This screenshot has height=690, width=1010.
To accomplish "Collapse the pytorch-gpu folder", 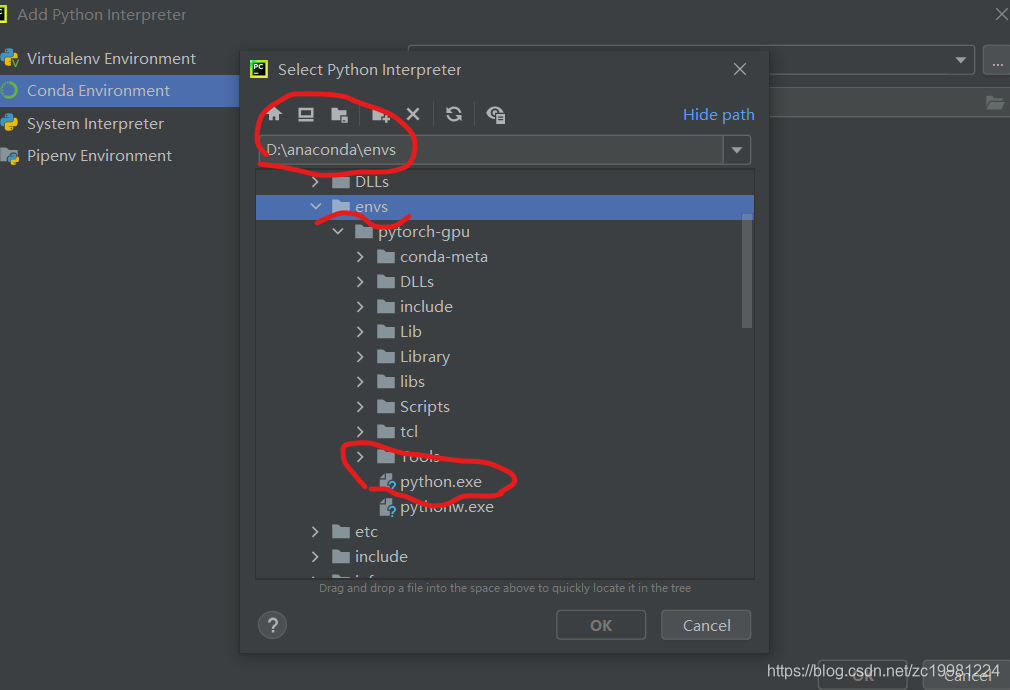I will [338, 231].
